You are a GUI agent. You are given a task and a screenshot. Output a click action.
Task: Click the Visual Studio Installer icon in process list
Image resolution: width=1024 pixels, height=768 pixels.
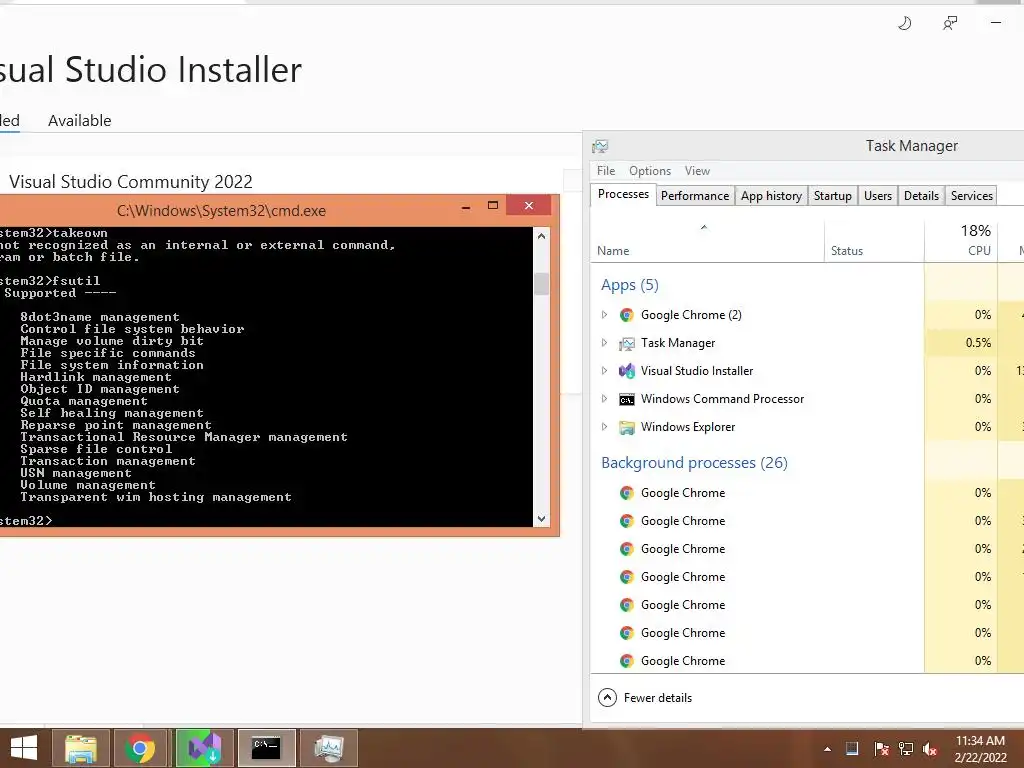[x=627, y=371]
